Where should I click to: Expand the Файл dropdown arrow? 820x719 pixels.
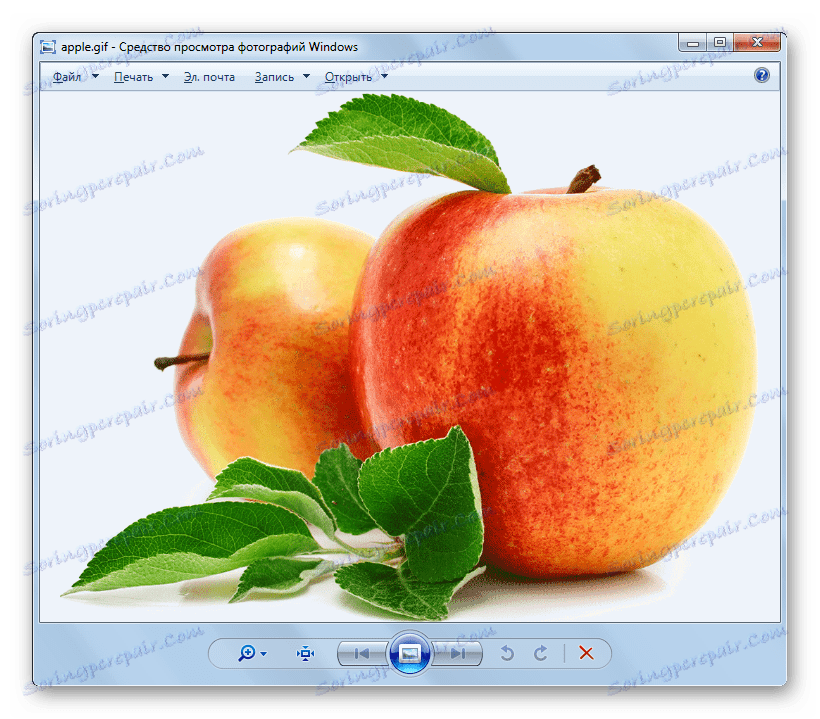(96, 76)
